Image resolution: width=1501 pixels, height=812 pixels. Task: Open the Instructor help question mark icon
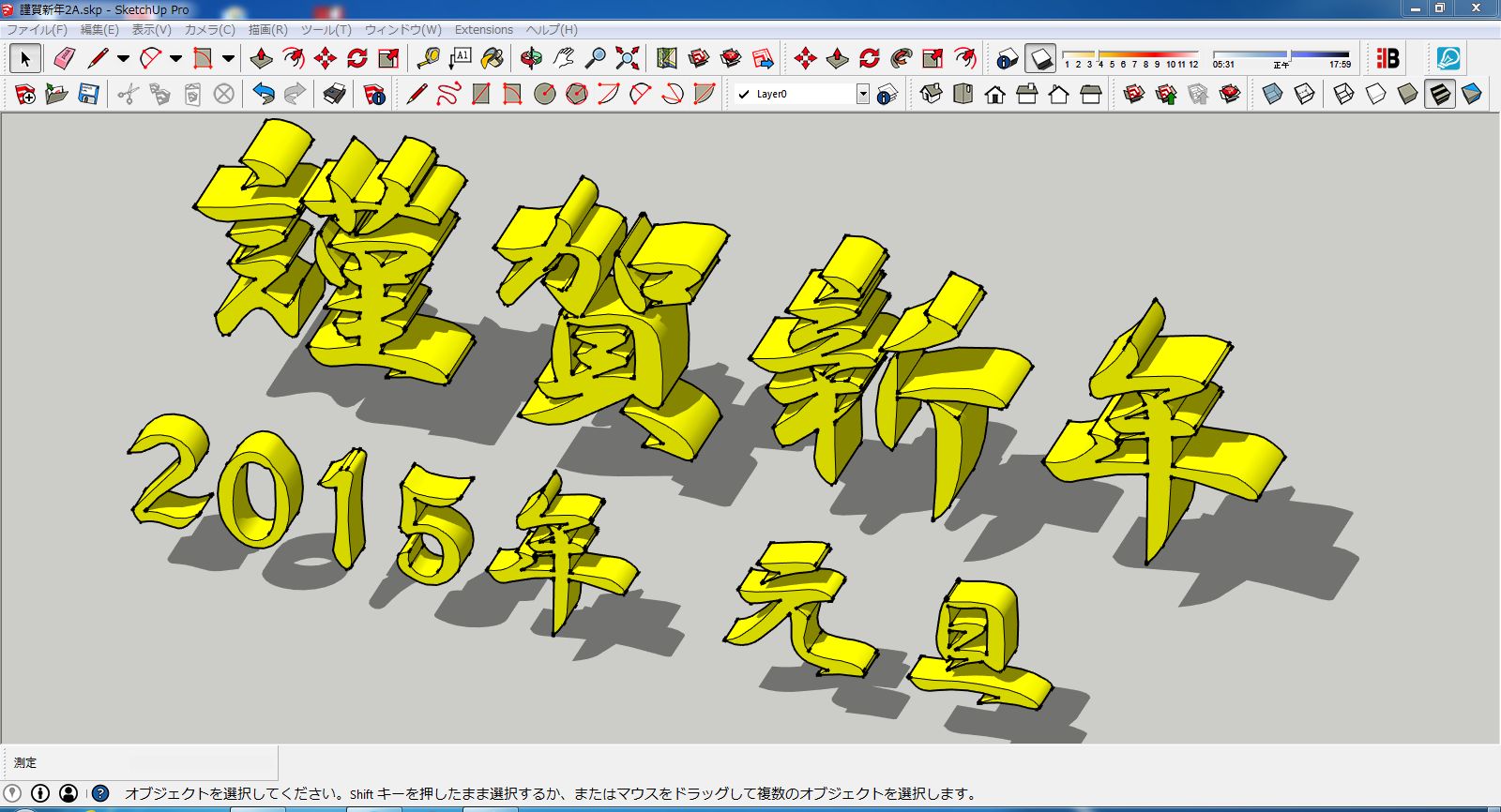(x=100, y=793)
